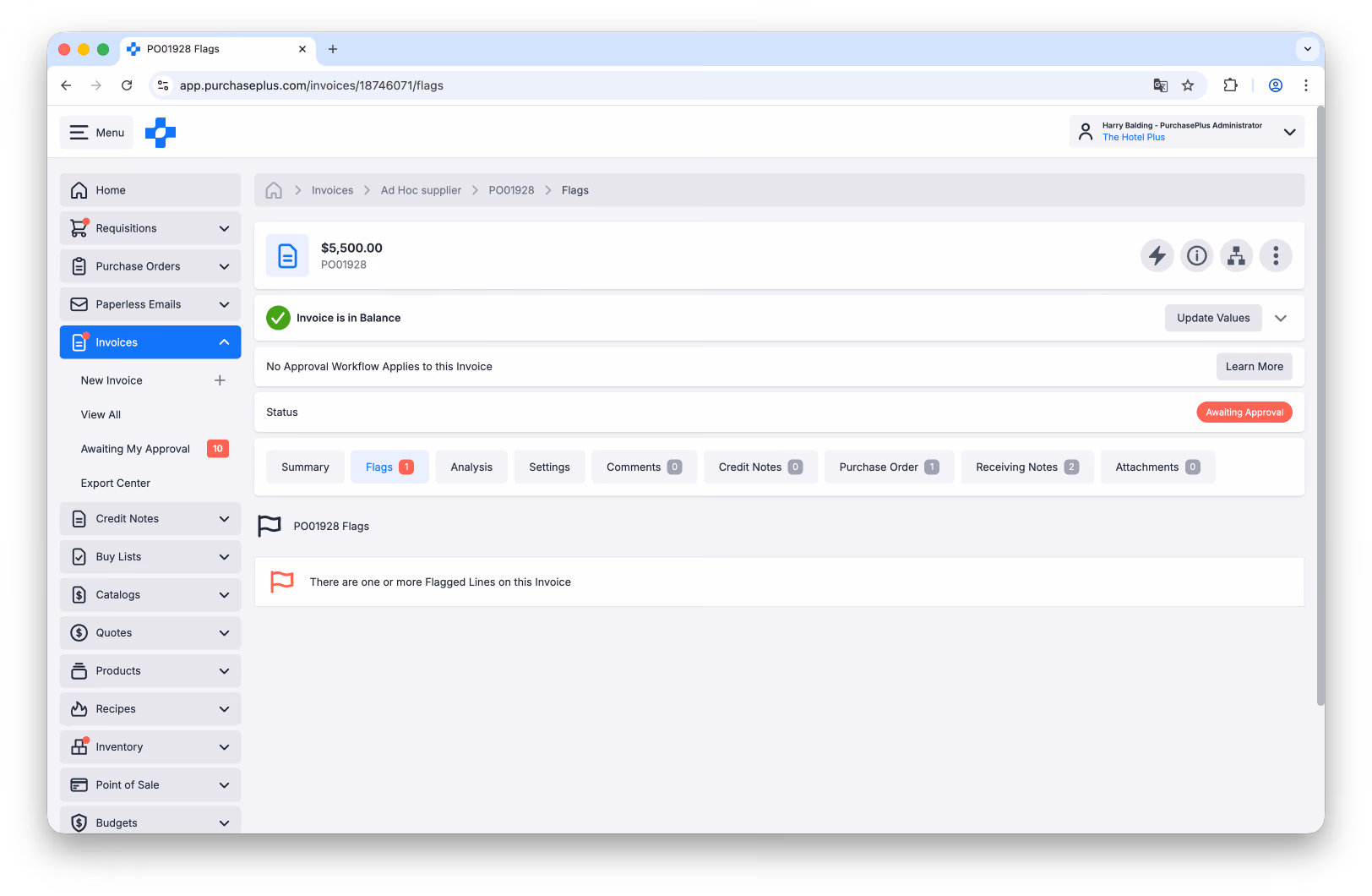Expand the Catalogs sidebar section
This screenshot has width=1372, height=896.
tap(224, 595)
